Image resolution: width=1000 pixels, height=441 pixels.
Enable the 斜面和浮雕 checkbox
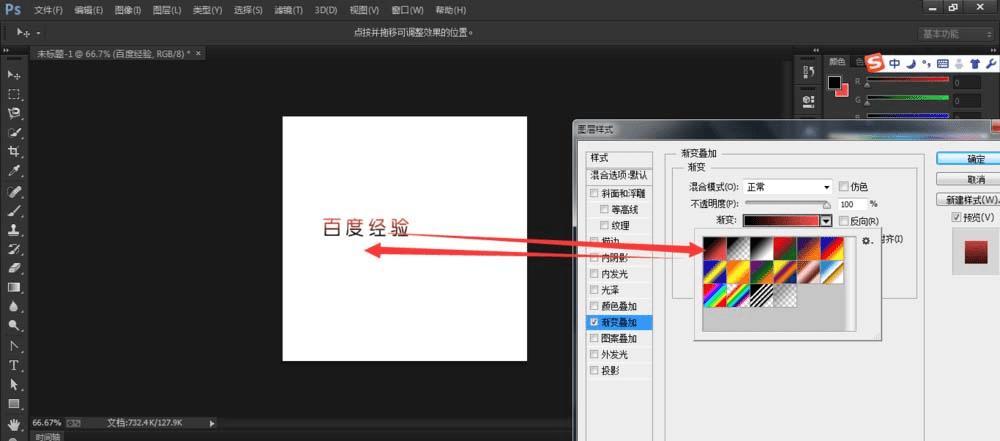(x=594, y=193)
